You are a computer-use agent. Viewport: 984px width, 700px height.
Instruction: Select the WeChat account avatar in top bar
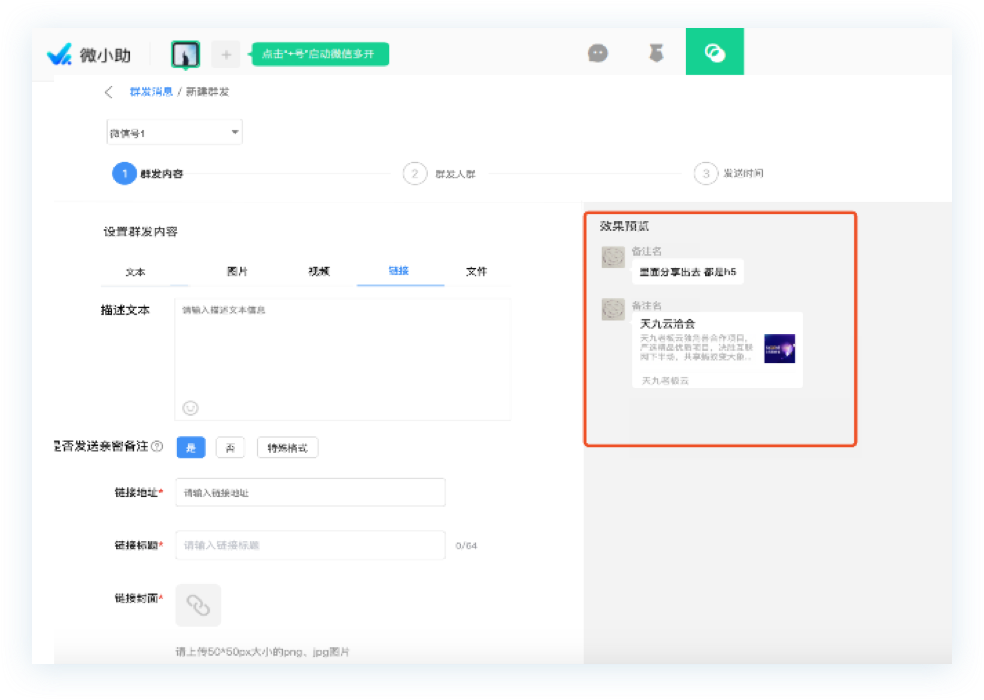pyautogui.click(x=185, y=54)
